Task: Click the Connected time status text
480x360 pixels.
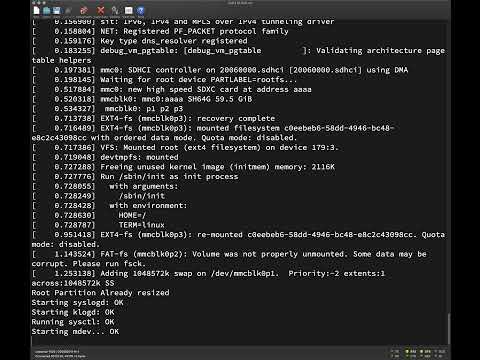Action: [x=60, y=356]
